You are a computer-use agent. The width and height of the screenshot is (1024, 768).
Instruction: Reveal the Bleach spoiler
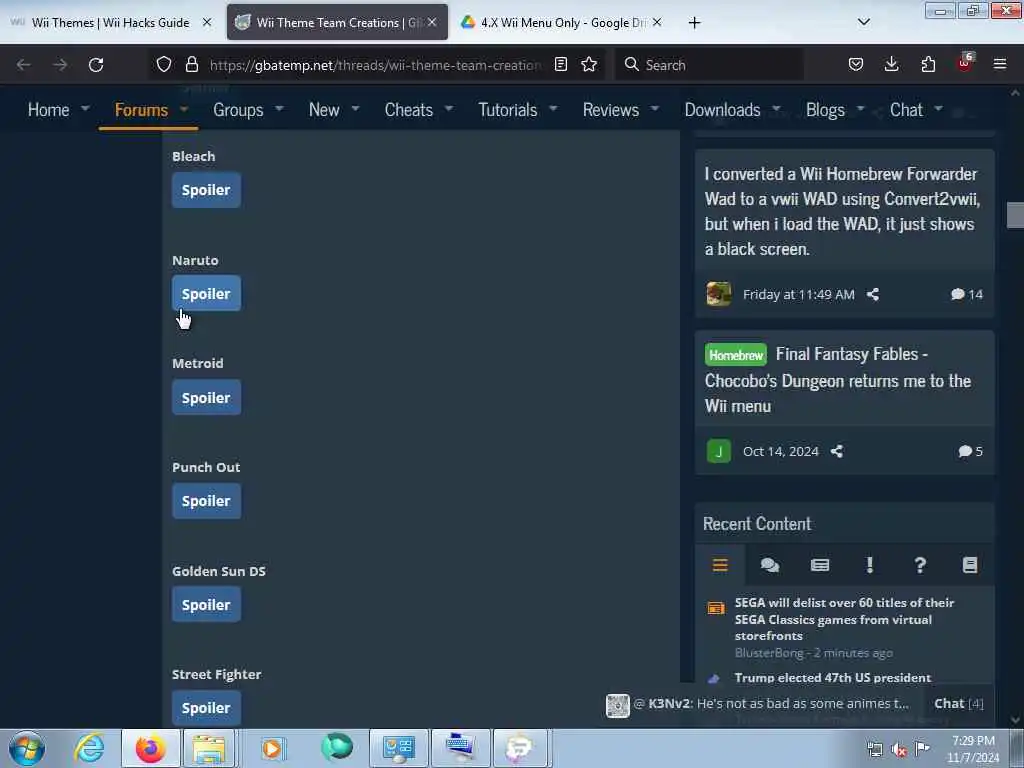pos(206,190)
